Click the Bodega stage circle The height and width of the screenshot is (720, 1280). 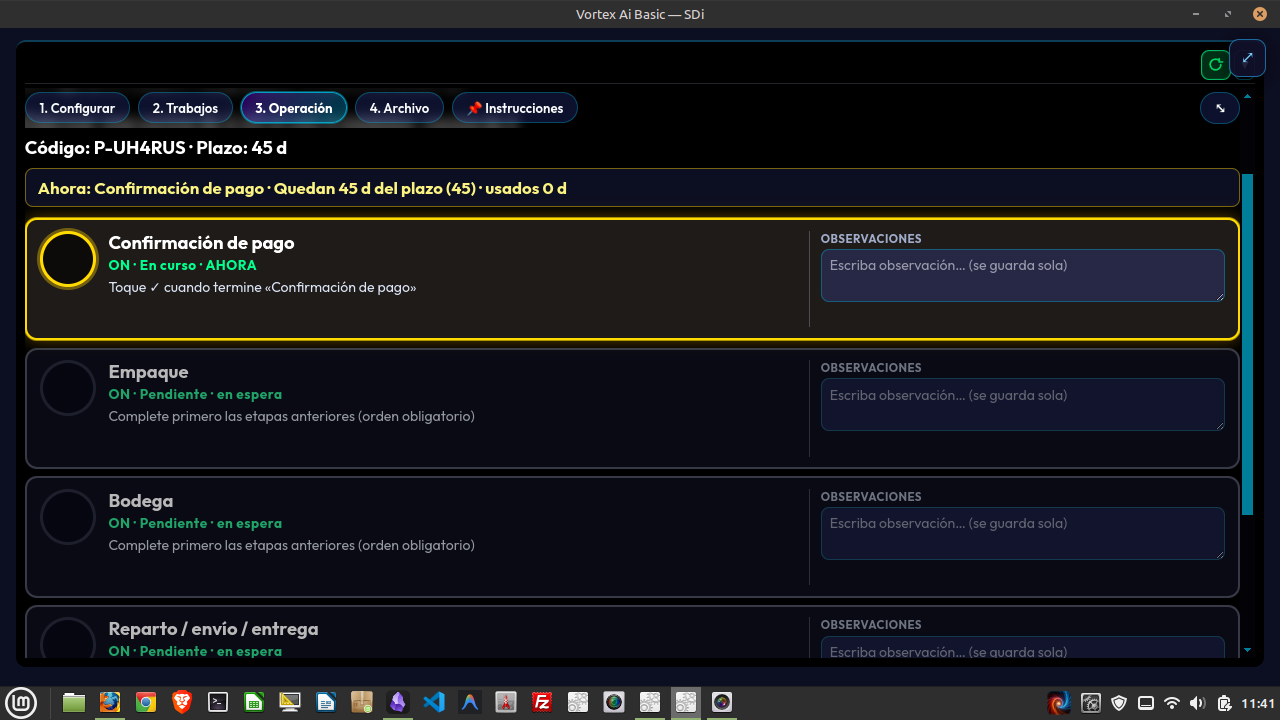click(x=68, y=517)
